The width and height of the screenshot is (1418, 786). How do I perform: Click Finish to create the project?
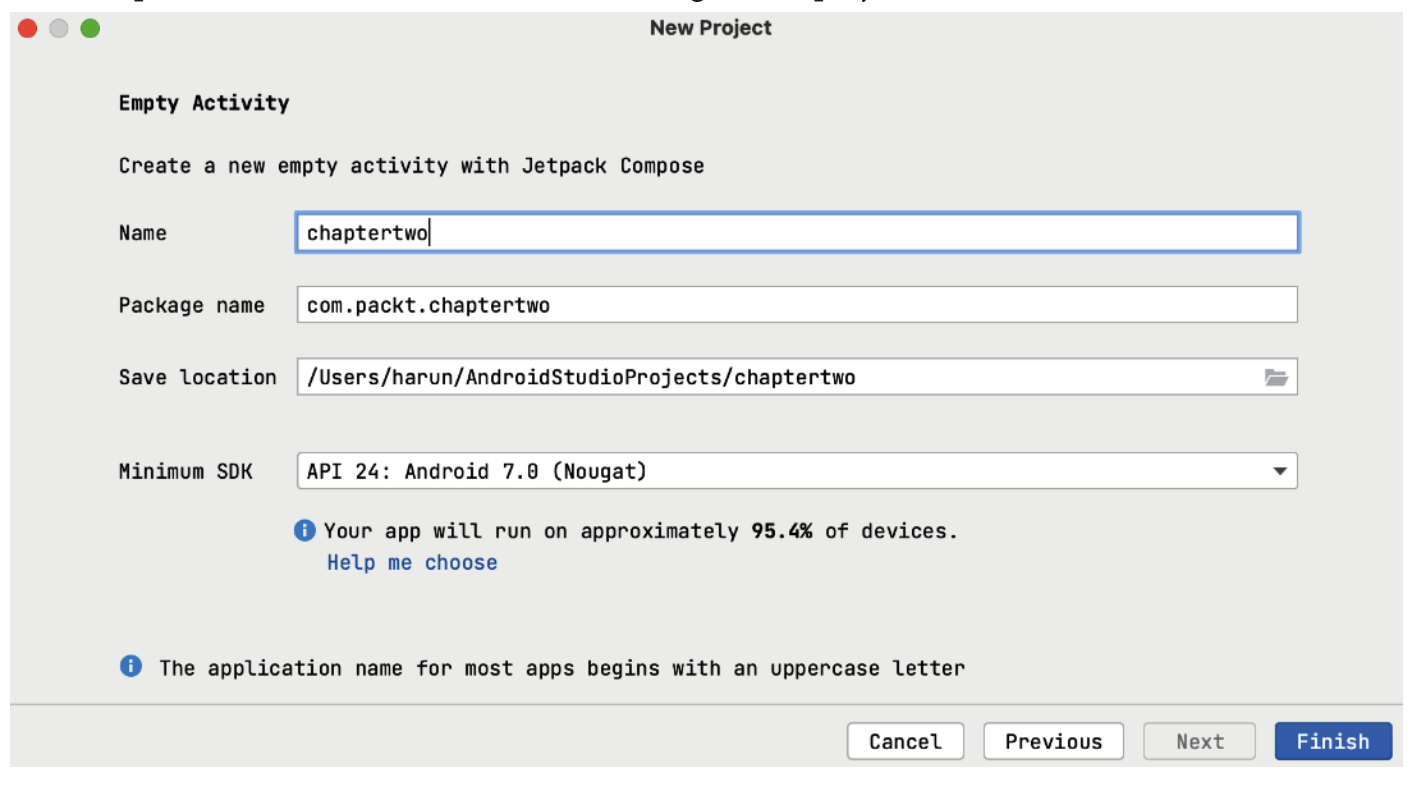click(x=1332, y=741)
